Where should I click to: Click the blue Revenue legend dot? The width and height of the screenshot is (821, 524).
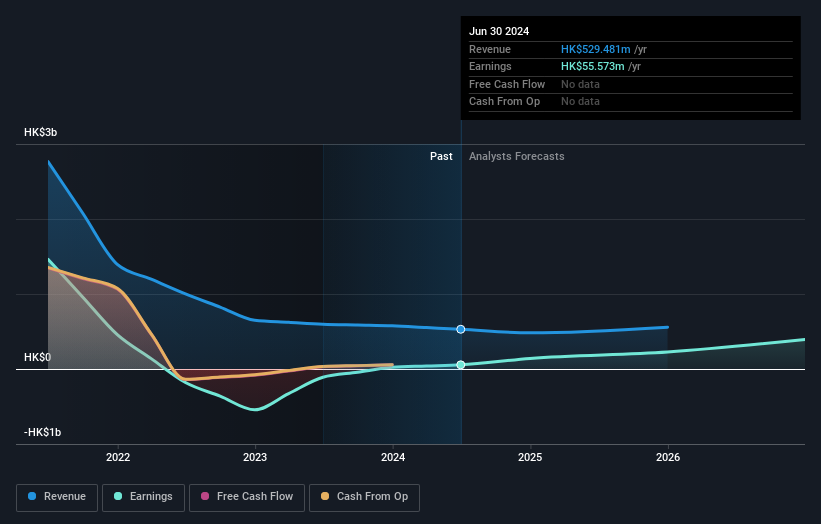click(32, 496)
